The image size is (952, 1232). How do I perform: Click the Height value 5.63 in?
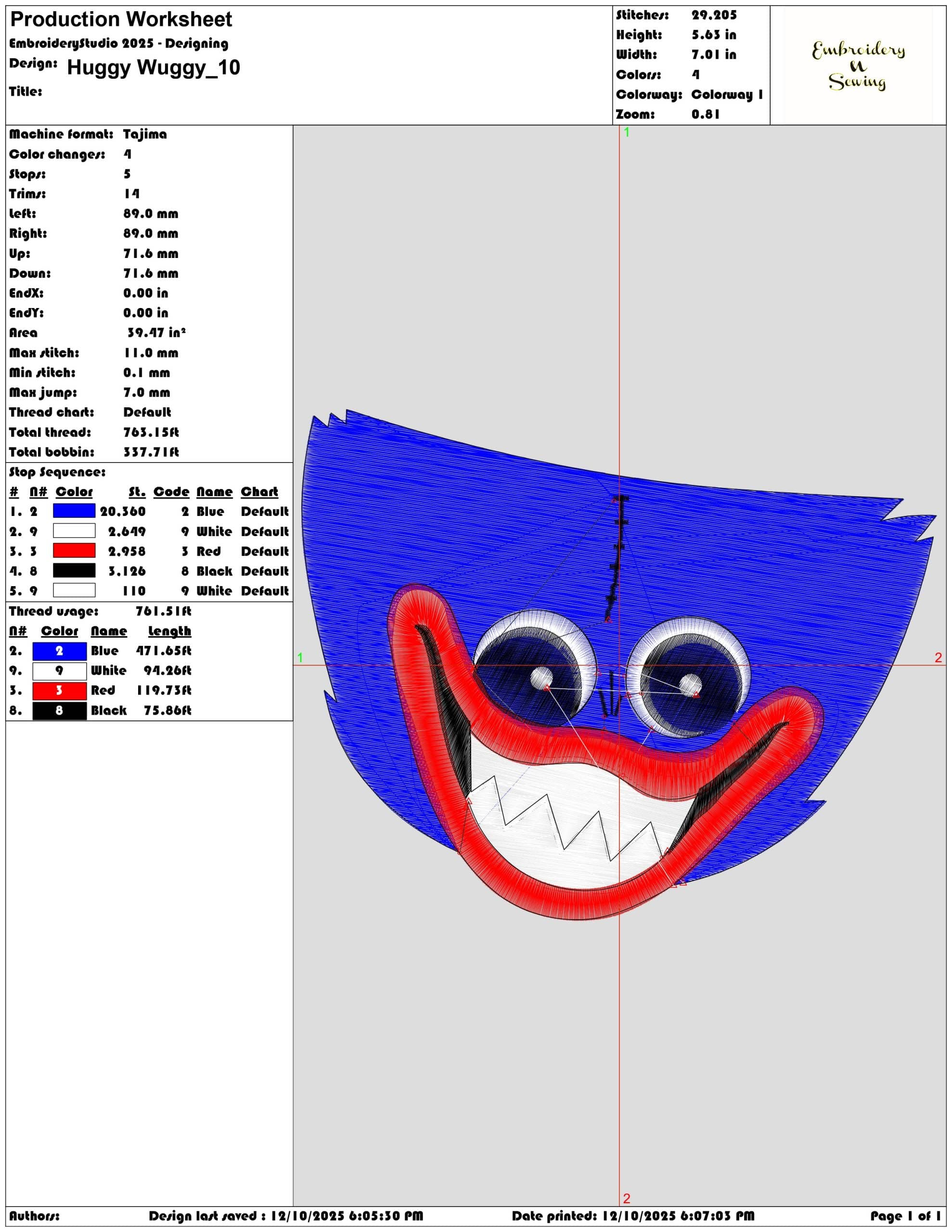714,35
